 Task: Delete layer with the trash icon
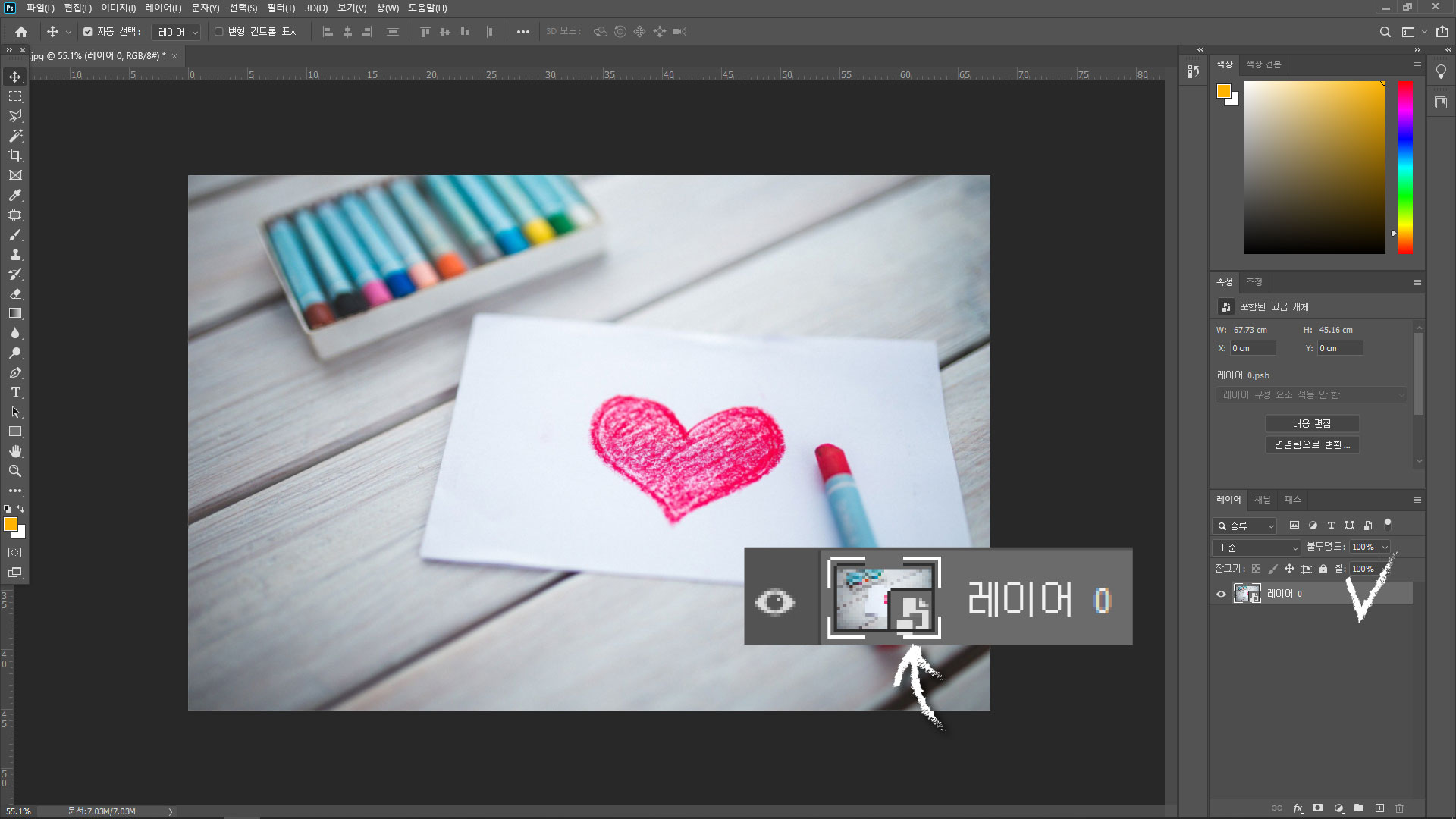(x=1400, y=808)
